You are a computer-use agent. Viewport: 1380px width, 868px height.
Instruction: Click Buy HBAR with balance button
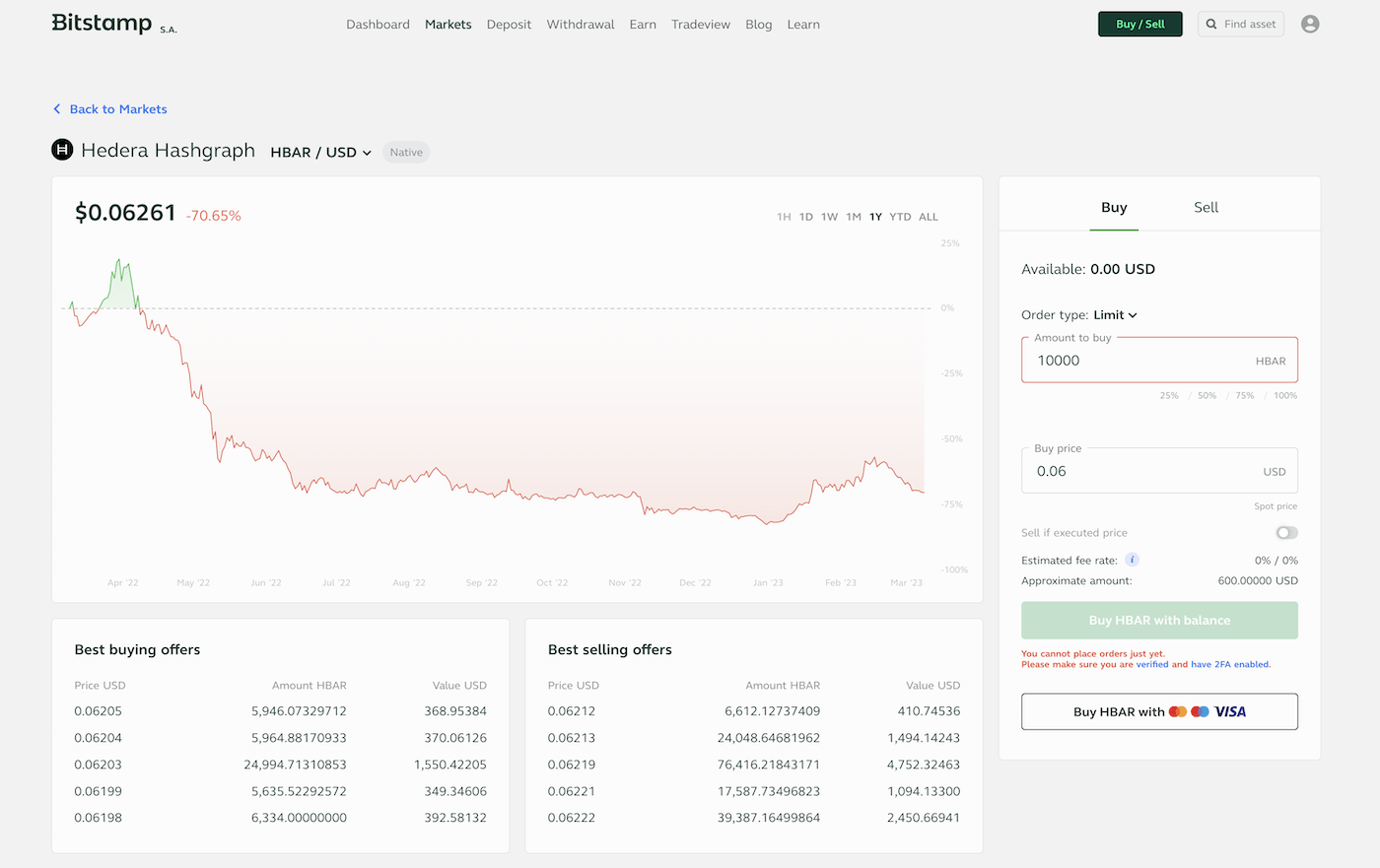(x=1159, y=621)
